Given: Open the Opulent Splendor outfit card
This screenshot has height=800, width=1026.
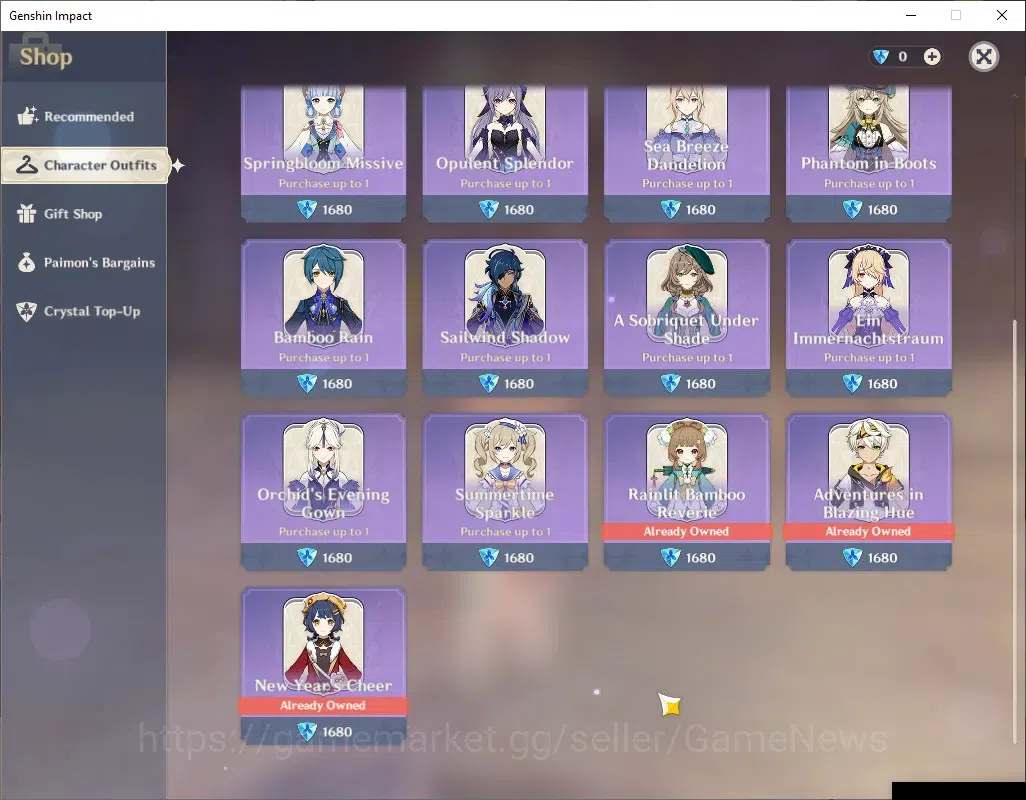Looking at the screenshot, I should (x=505, y=154).
